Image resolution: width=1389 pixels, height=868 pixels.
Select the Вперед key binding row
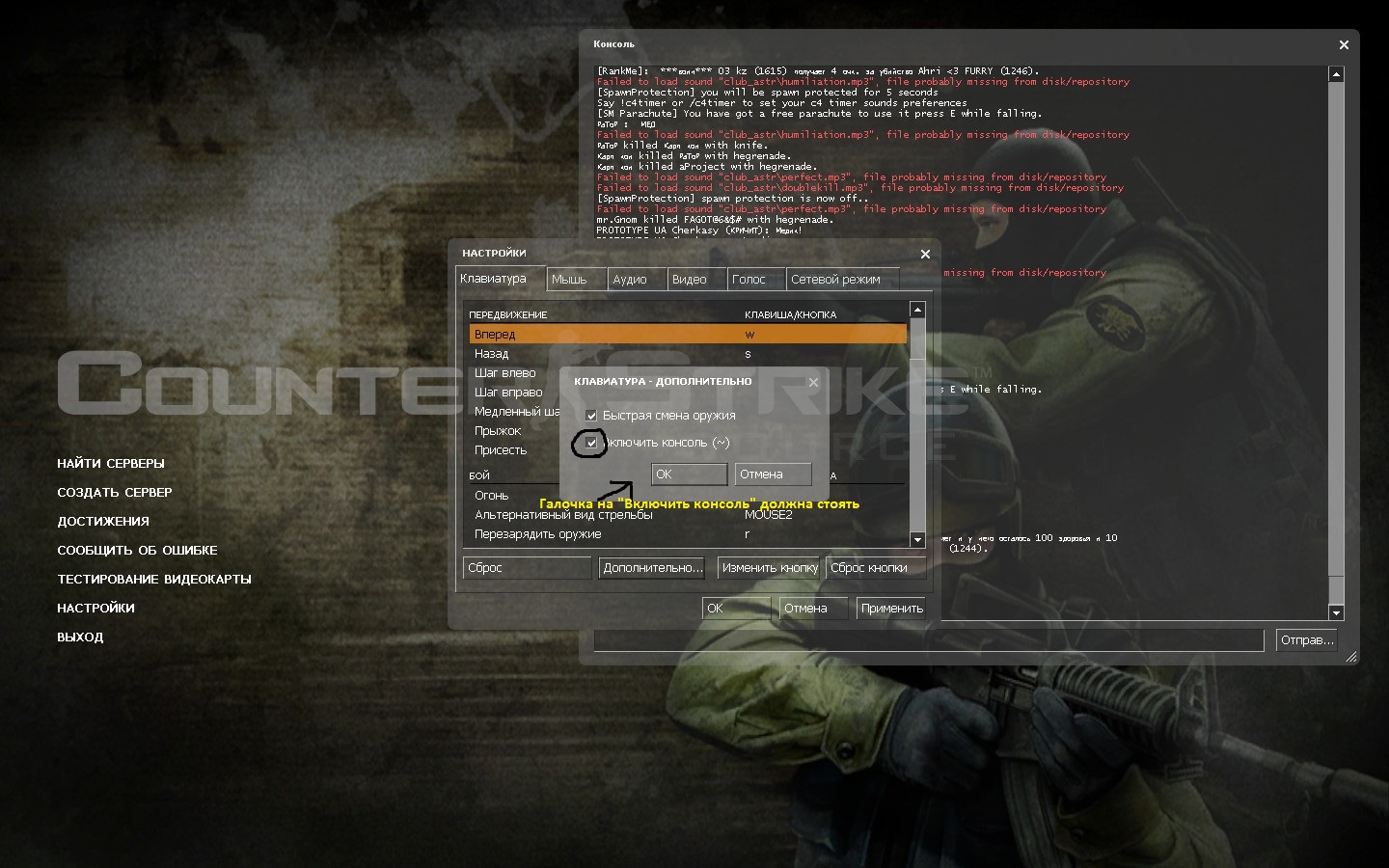(x=688, y=335)
